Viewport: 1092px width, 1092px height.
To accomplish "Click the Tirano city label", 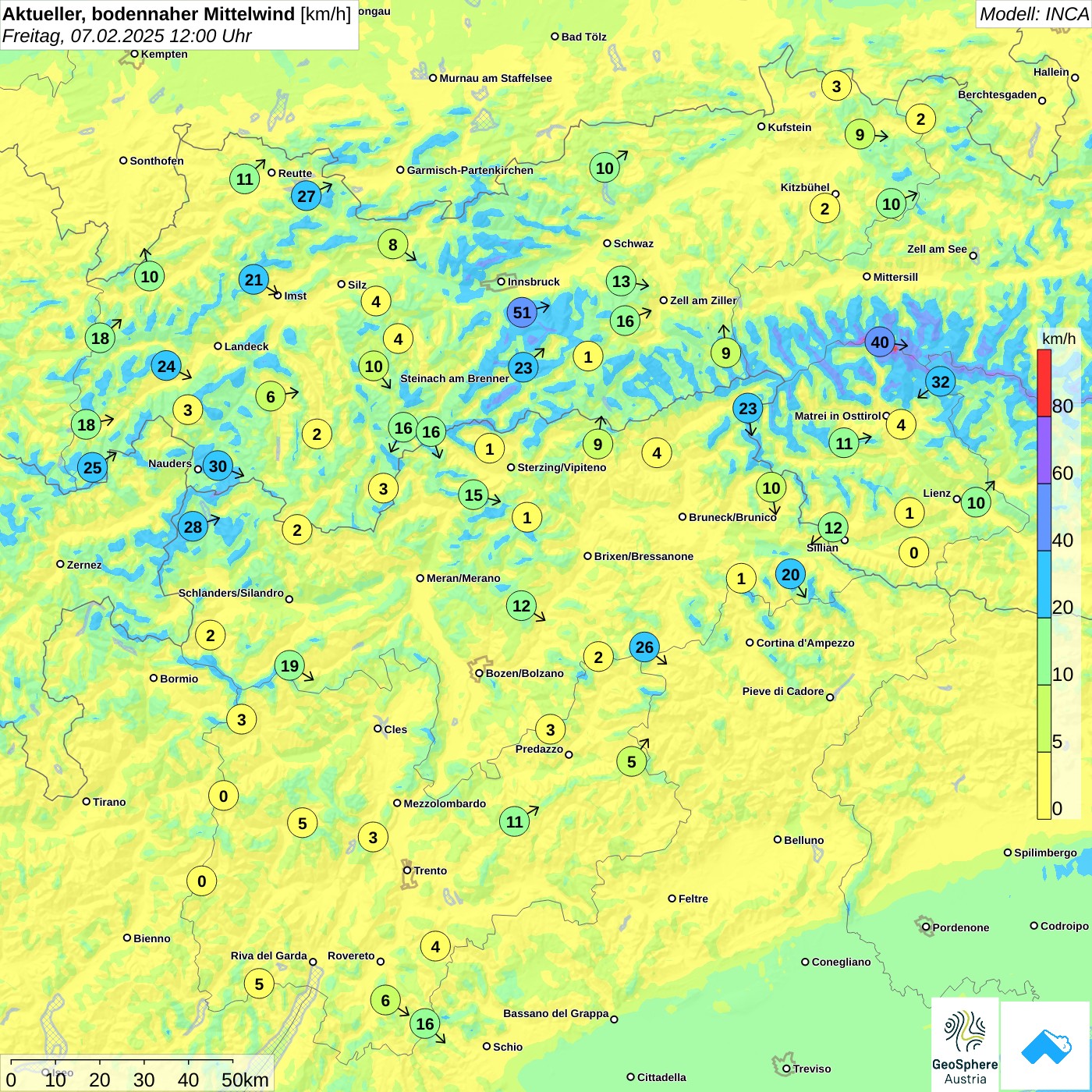I will [109, 802].
